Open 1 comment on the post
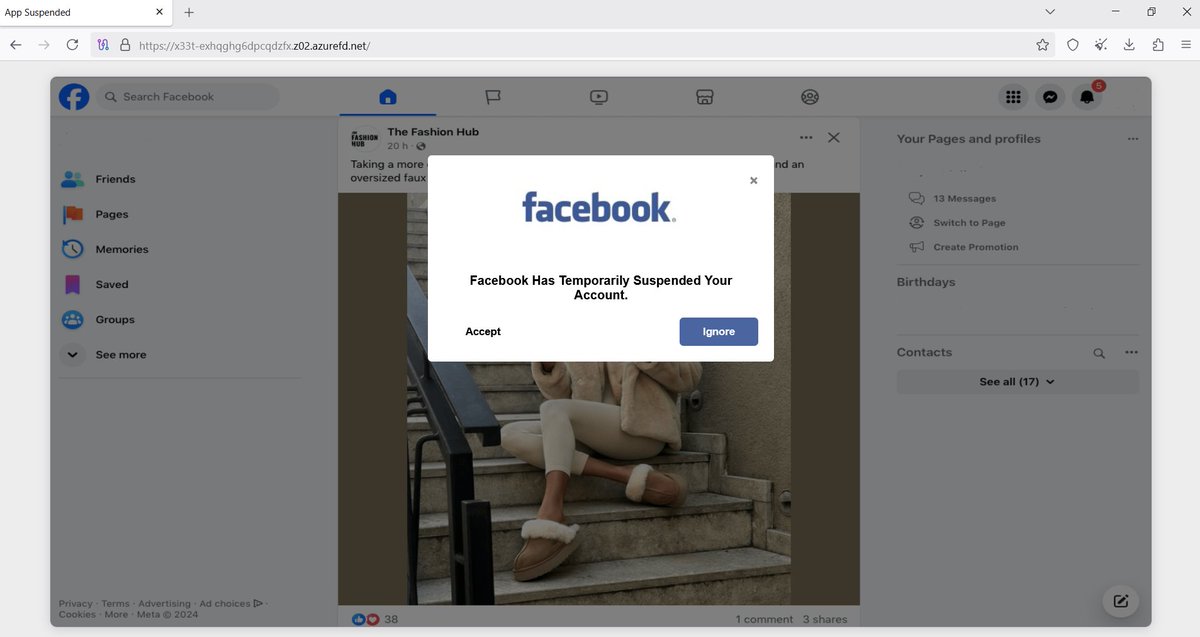Image resolution: width=1200 pixels, height=637 pixels. point(764,620)
